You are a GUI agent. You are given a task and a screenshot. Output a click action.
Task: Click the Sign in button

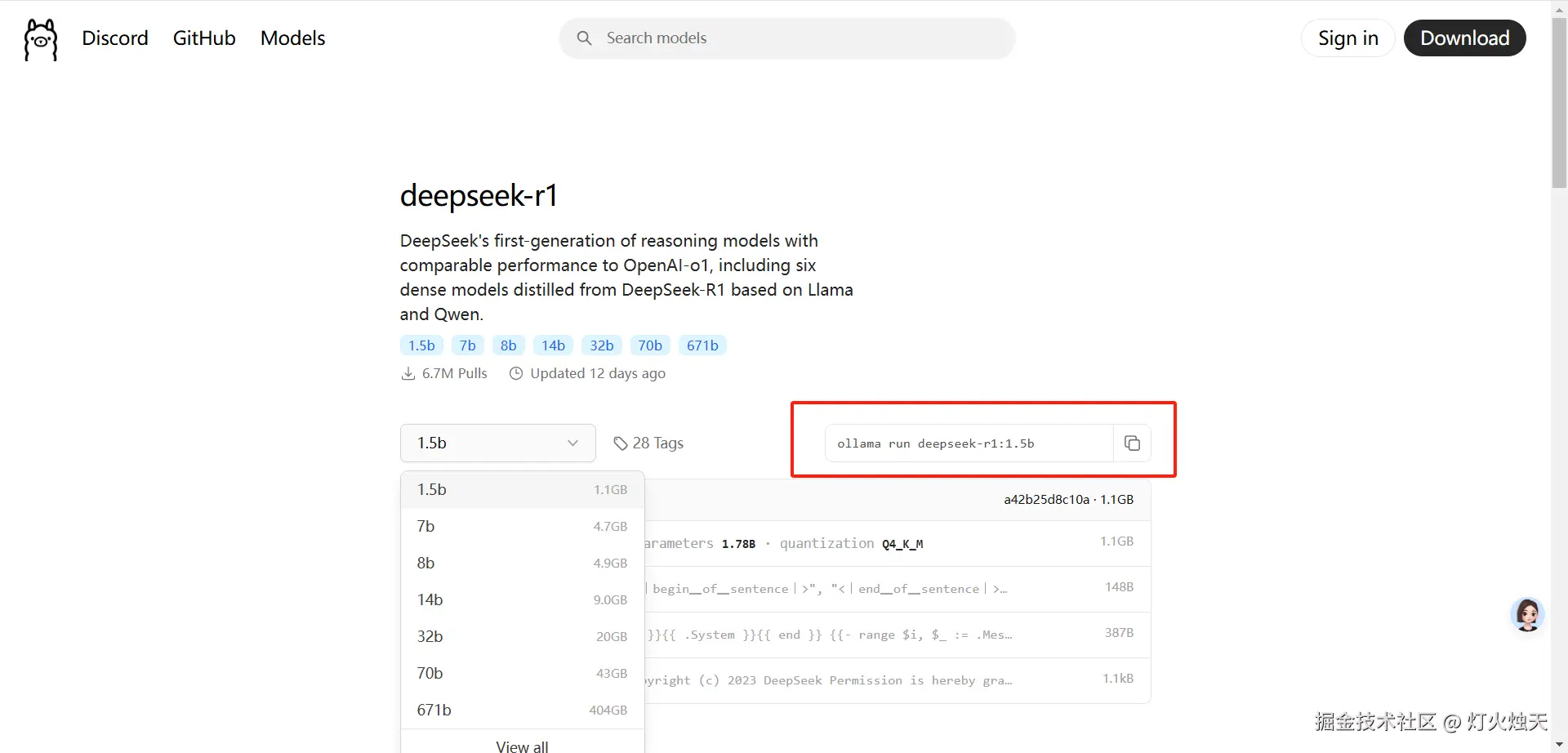(x=1347, y=38)
